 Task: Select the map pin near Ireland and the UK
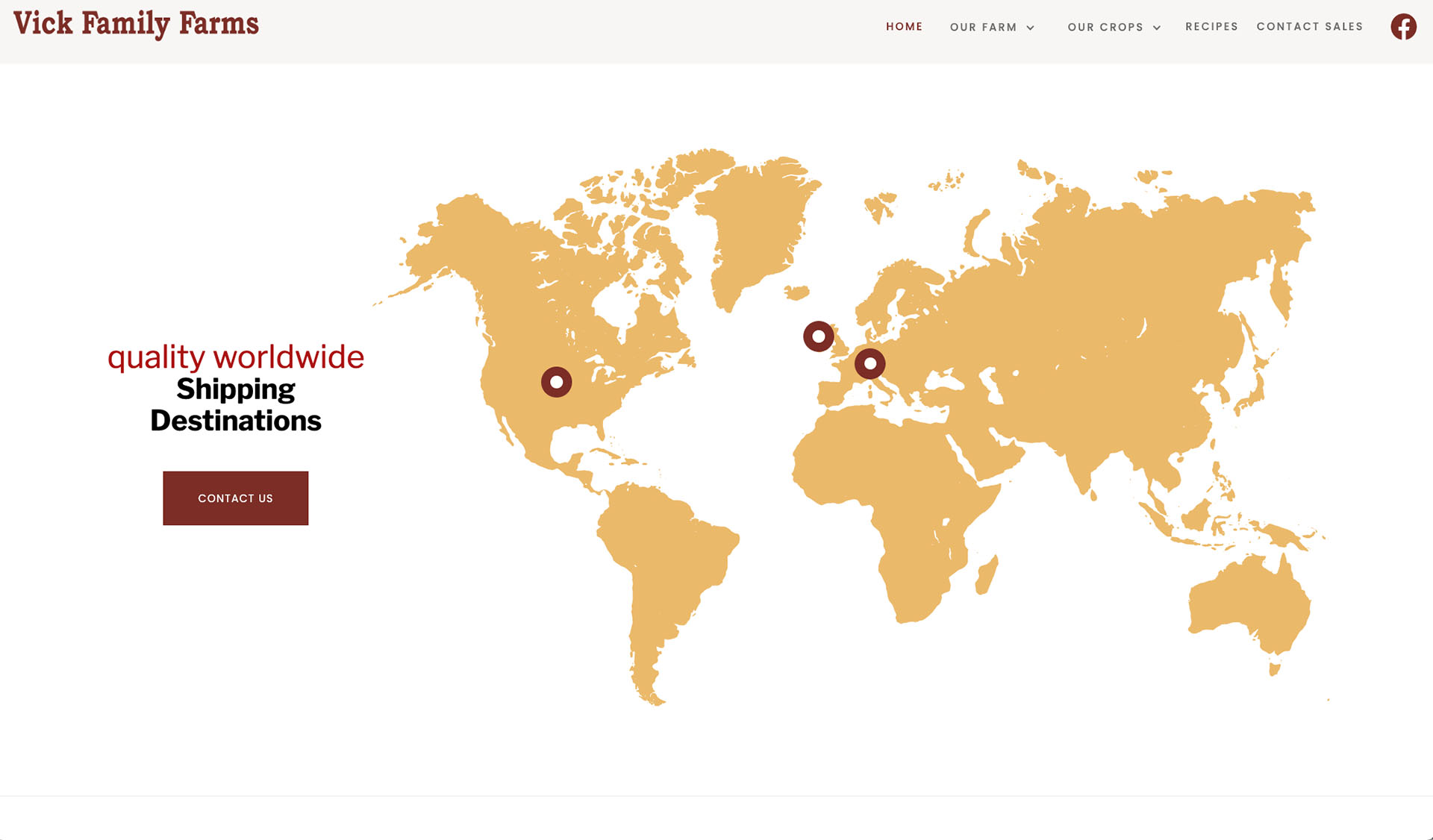819,336
